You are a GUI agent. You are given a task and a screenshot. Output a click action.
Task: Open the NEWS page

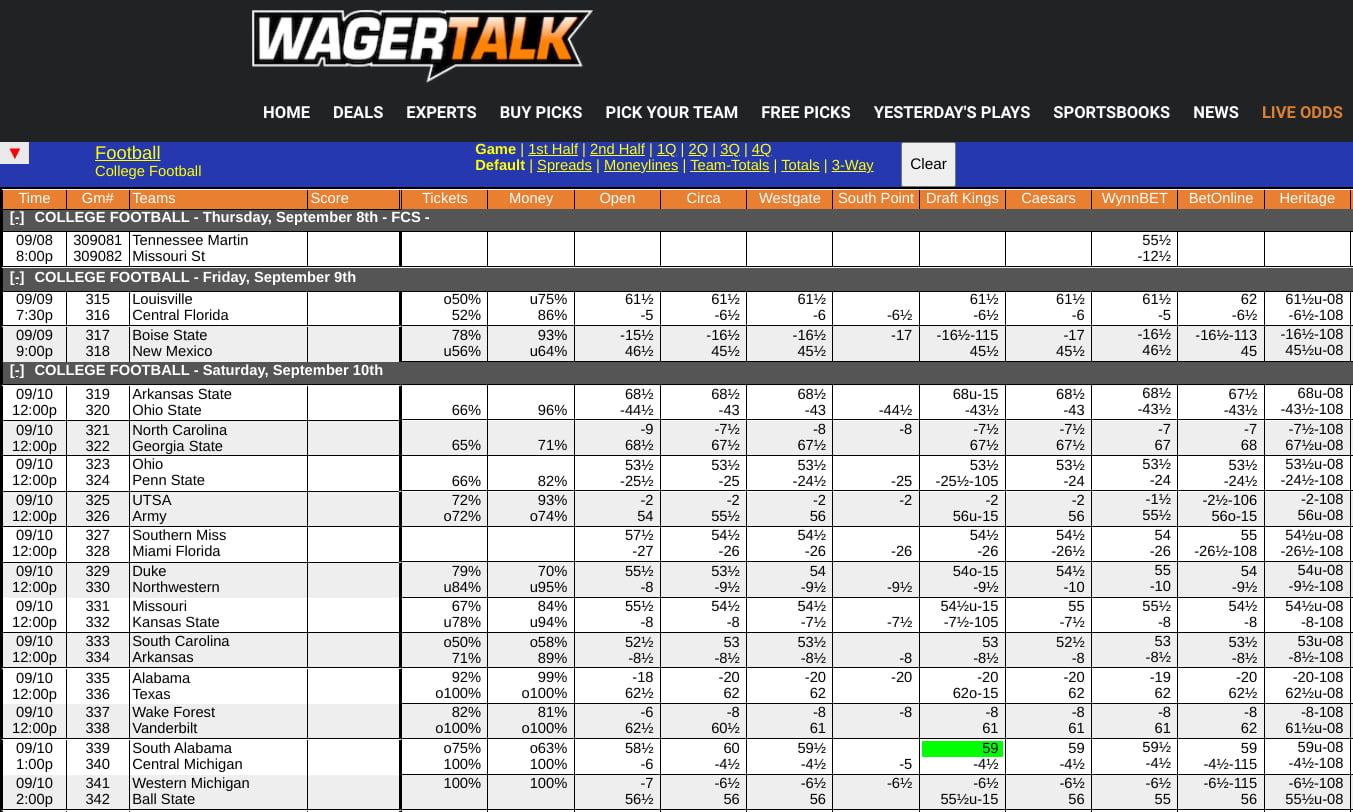click(x=1215, y=112)
